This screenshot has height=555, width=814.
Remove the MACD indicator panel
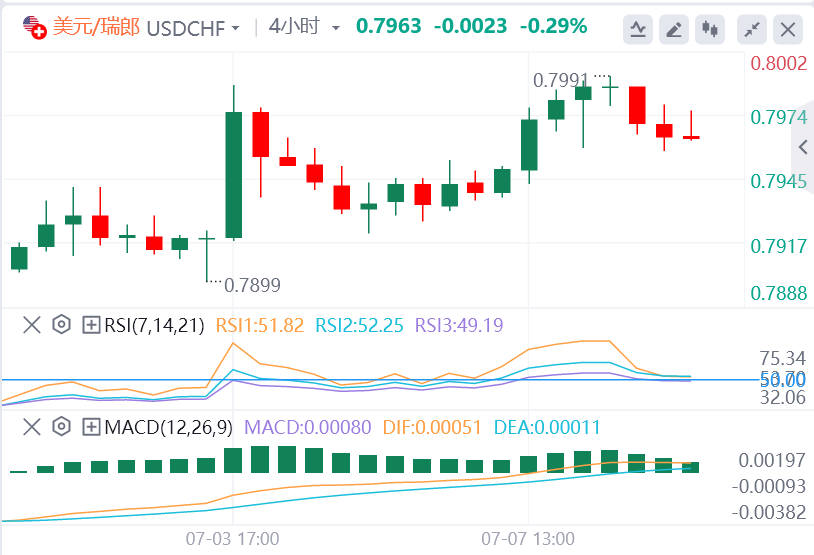pos(32,427)
